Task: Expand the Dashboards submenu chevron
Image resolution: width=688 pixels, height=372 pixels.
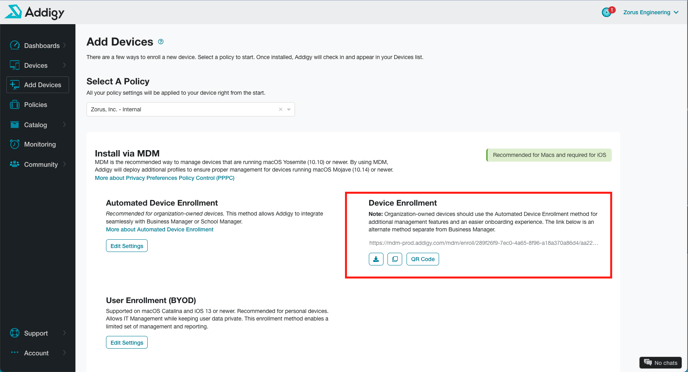Action: coord(64,45)
